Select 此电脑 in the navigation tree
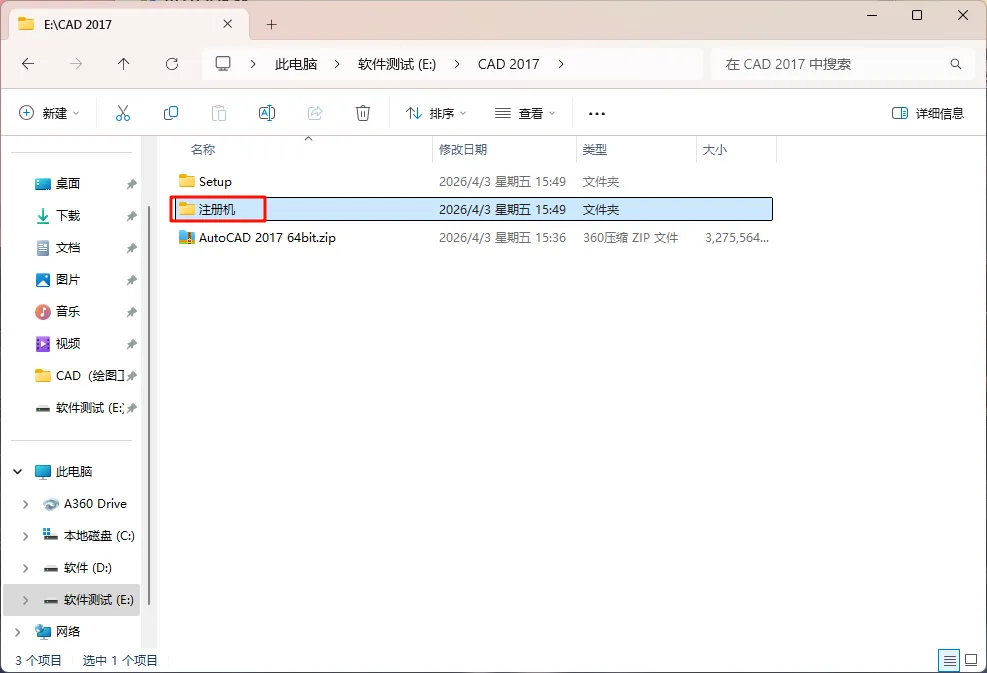987x673 pixels. tap(74, 472)
